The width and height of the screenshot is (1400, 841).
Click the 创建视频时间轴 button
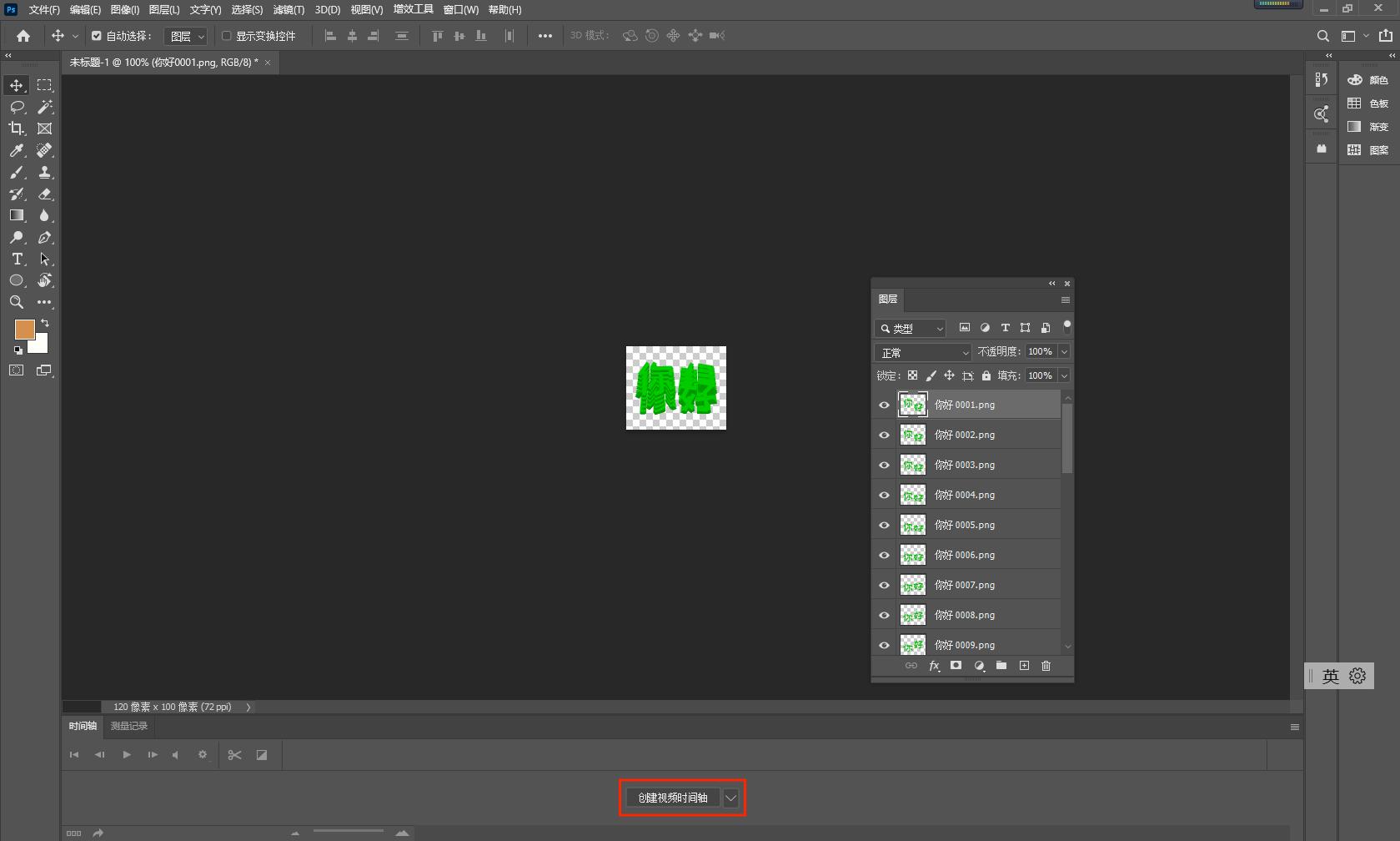[x=672, y=798]
